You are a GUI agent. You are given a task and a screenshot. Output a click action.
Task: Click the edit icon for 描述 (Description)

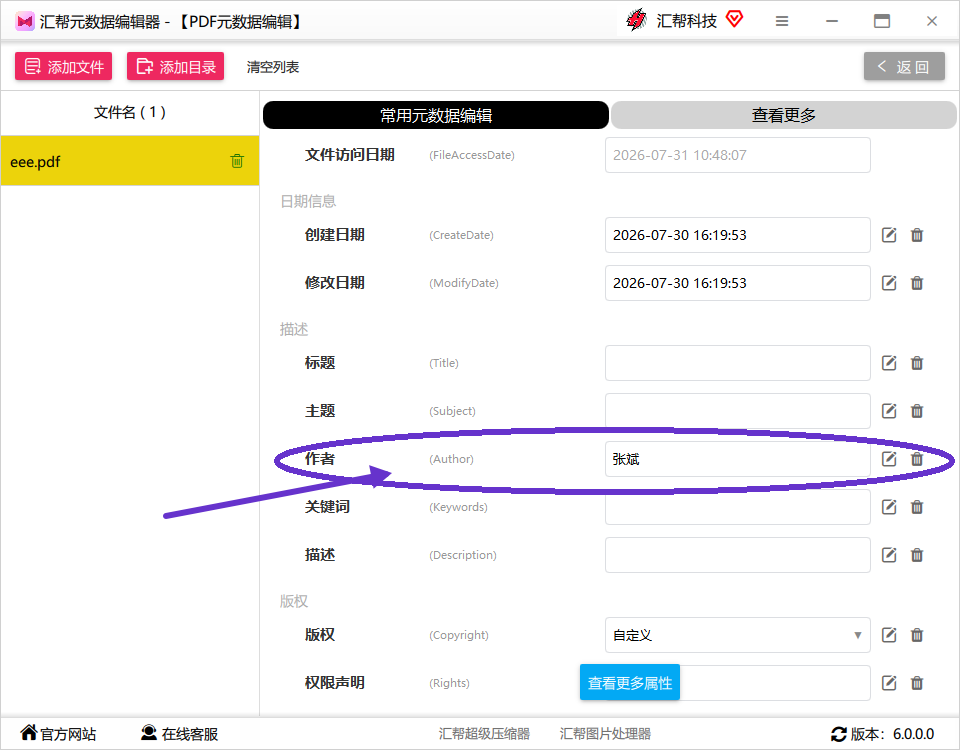pos(889,555)
